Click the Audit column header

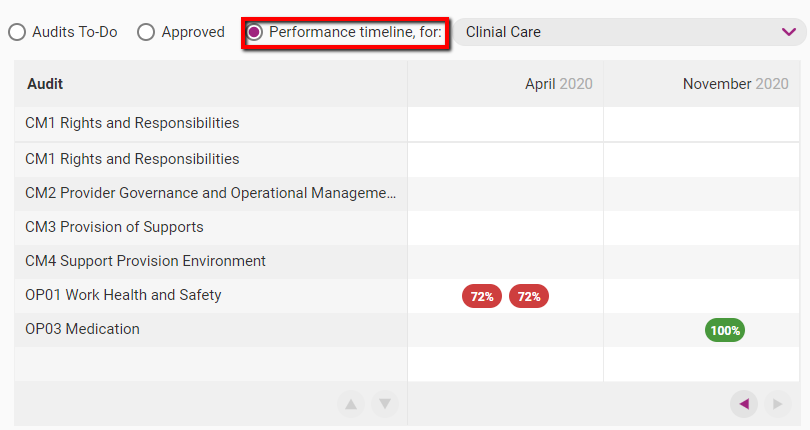[x=45, y=84]
